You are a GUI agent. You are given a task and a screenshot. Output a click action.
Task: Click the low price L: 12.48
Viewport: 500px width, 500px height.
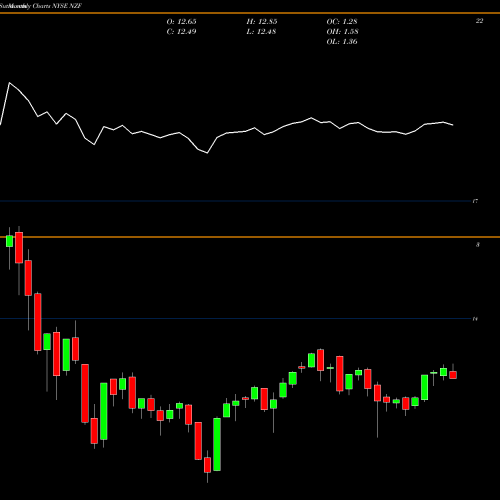(x=262, y=32)
